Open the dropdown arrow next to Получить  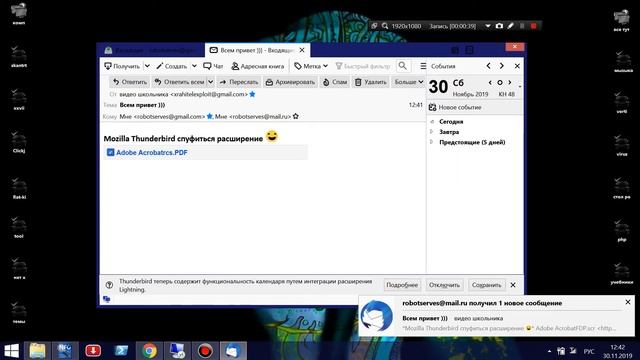click(x=147, y=66)
